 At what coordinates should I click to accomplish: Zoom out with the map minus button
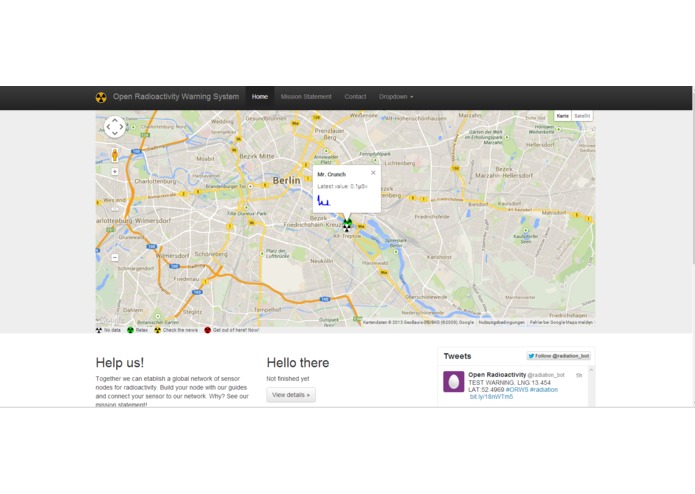(x=115, y=257)
